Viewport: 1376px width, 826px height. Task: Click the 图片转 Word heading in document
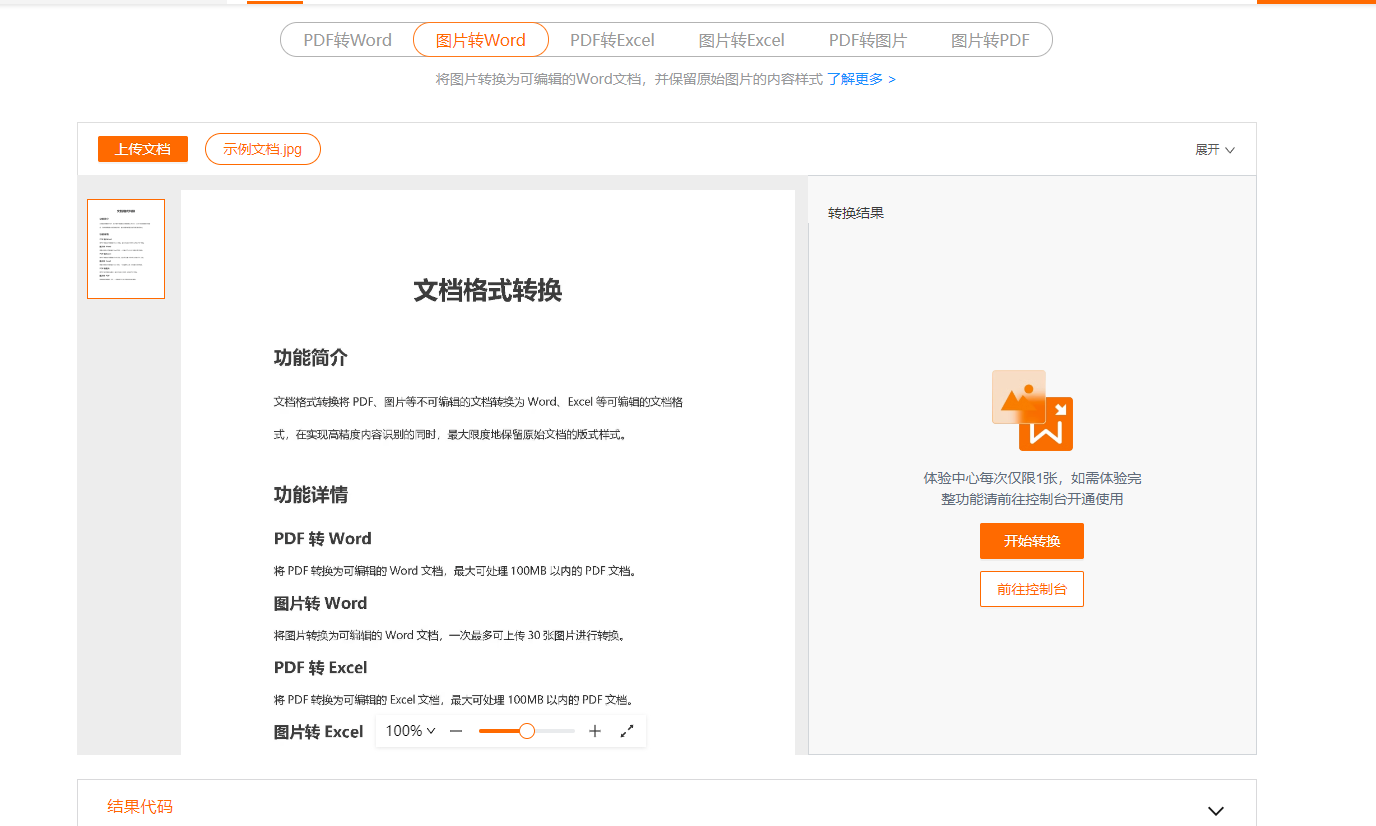tap(320, 603)
